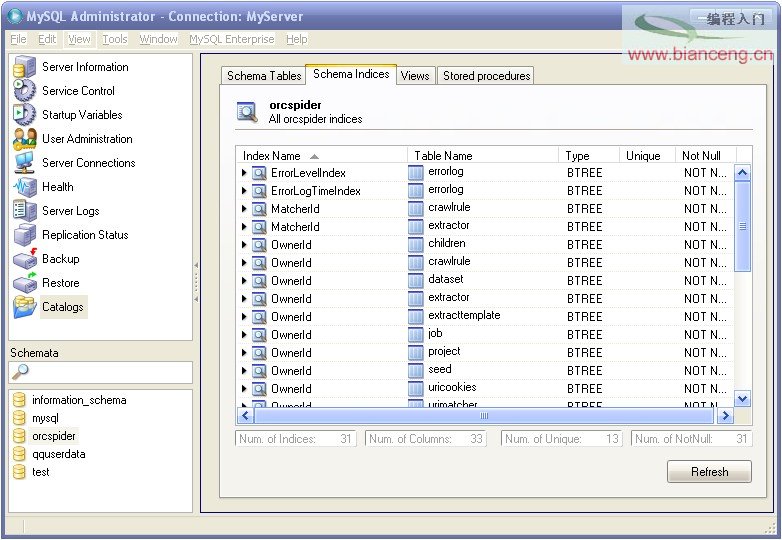Select the qquserdata schema

pos(59,454)
